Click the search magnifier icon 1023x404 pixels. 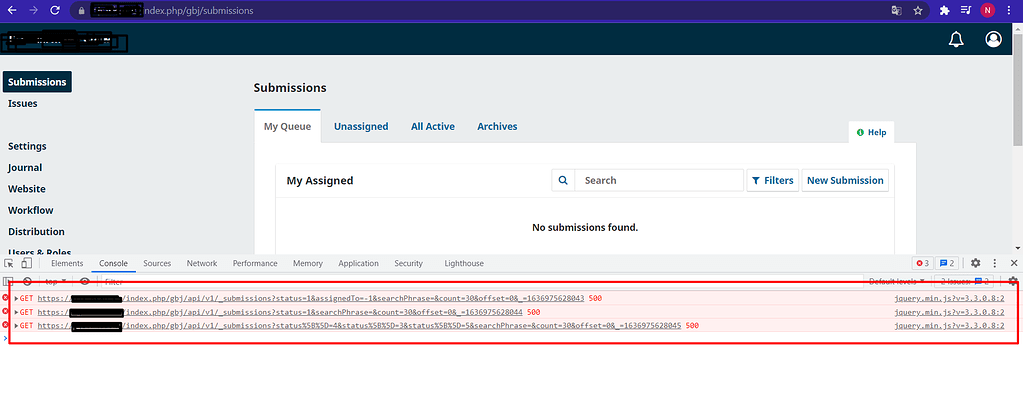coord(563,180)
